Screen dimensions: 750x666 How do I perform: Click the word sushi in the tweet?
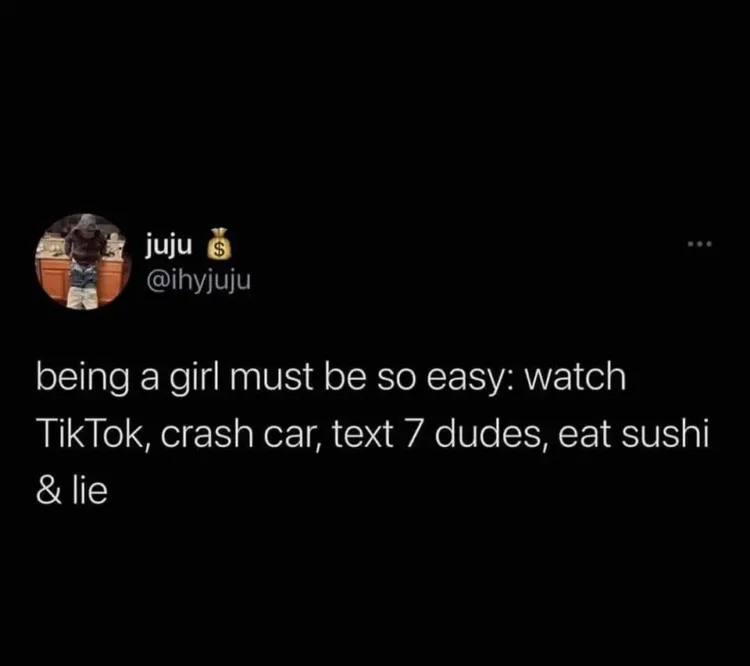point(664,434)
